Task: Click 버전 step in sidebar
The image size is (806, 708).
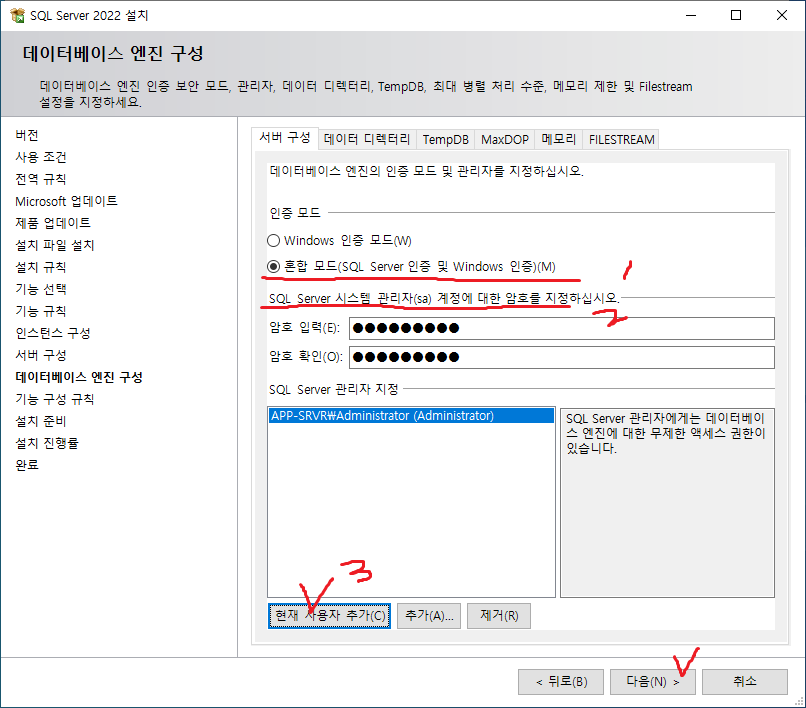Action: point(27,135)
